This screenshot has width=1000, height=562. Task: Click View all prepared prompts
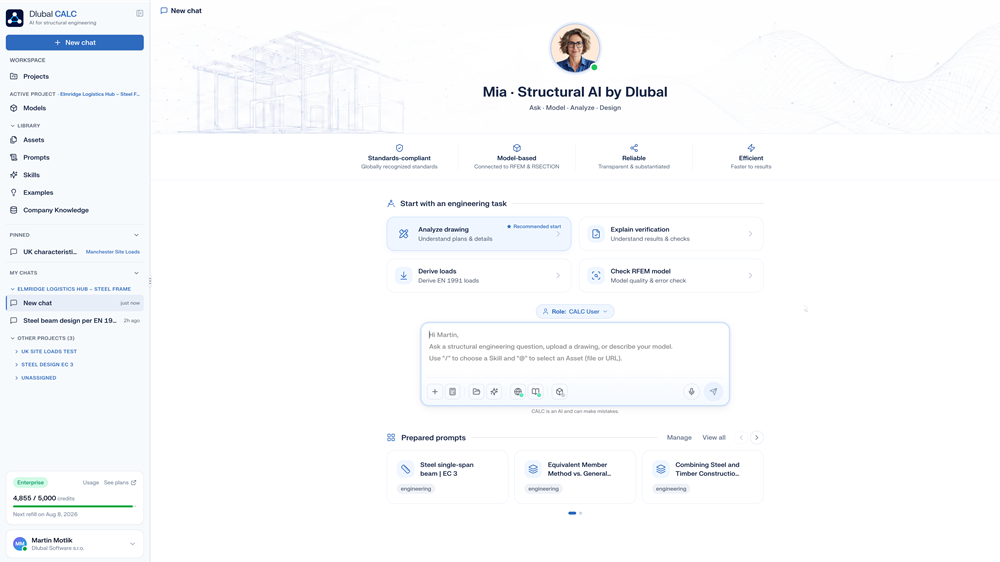pyautogui.click(x=714, y=438)
